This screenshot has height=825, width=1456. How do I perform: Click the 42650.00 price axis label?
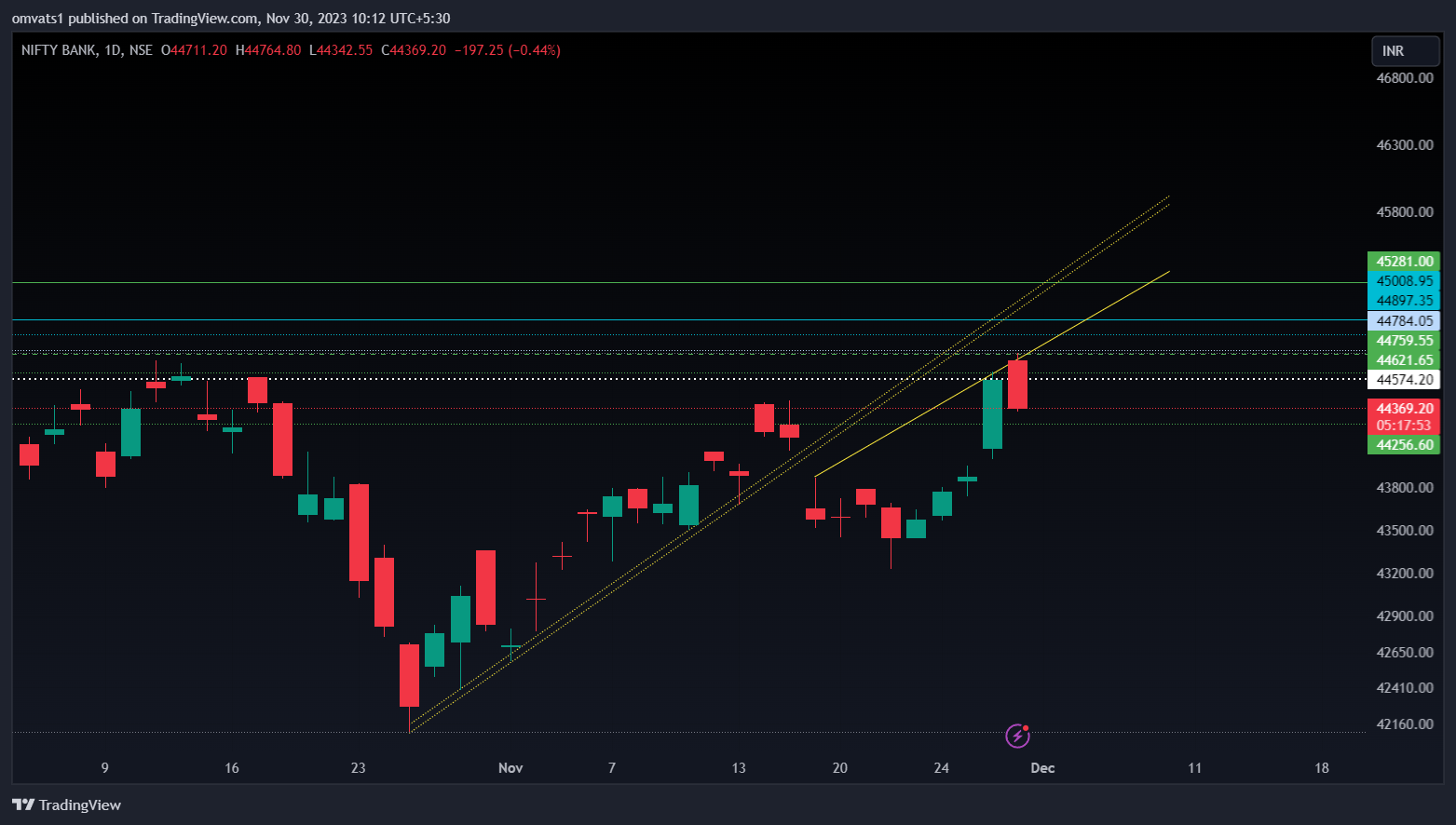tap(1405, 653)
